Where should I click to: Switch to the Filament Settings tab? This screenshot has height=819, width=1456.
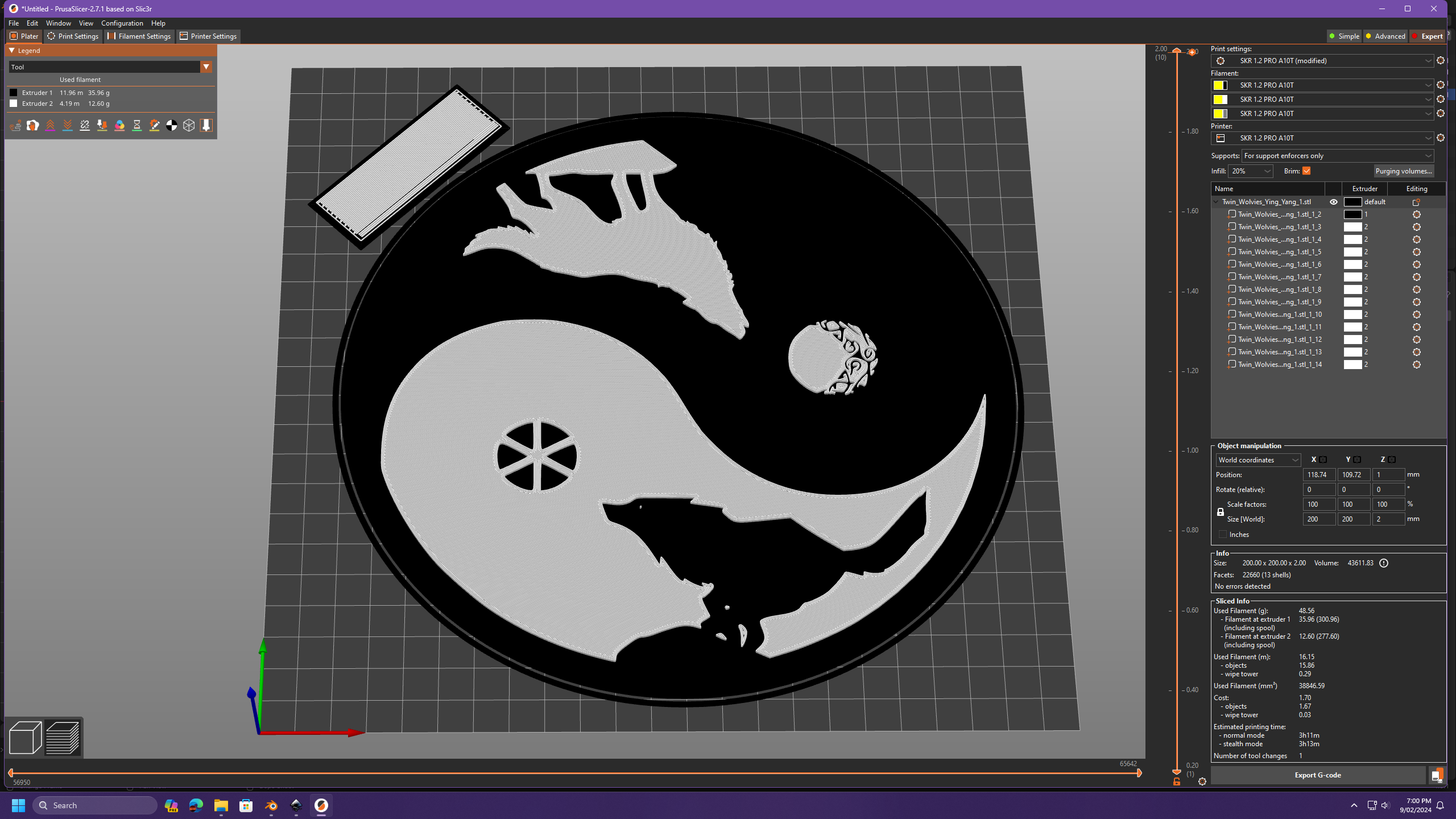click(x=139, y=36)
